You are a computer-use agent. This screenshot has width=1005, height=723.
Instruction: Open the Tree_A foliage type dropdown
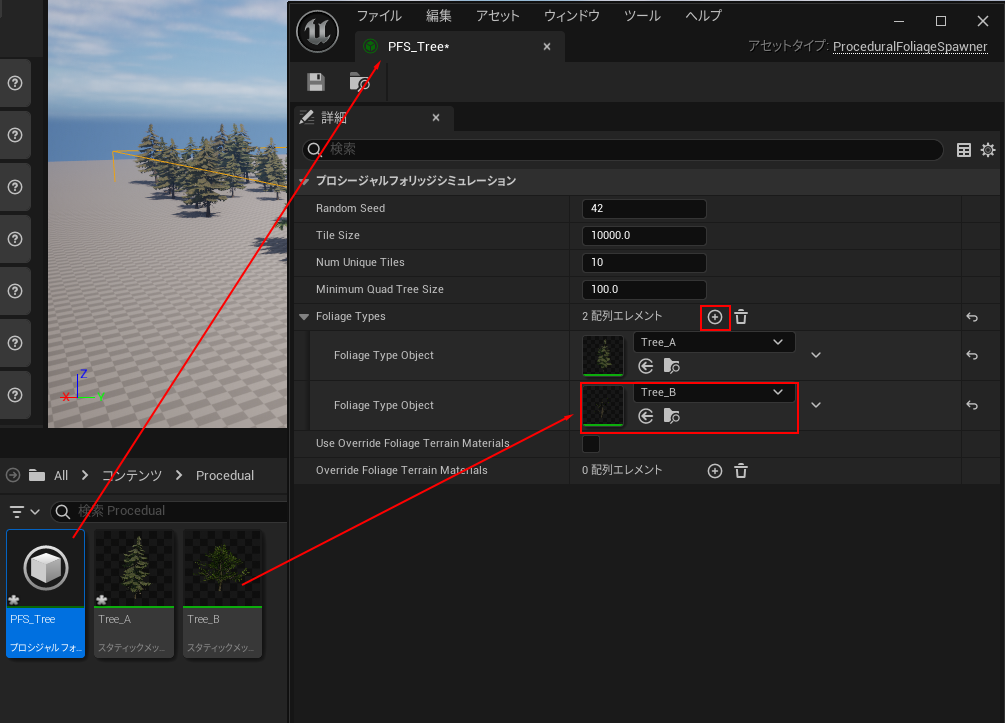[x=714, y=342]
